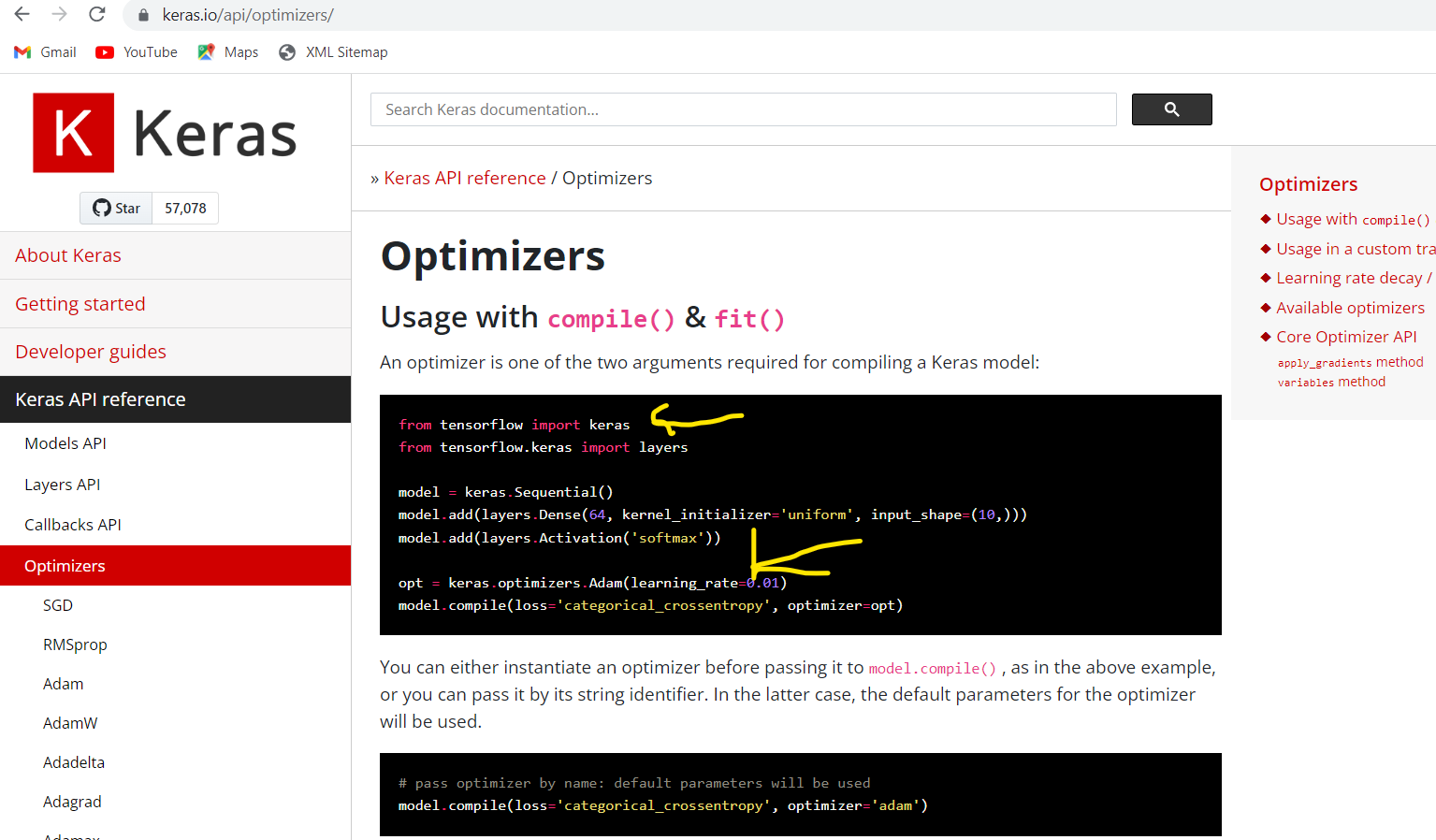Click the optimizer='adam' code line
Screen dimensions: 1436x840
tap(662, 805)
